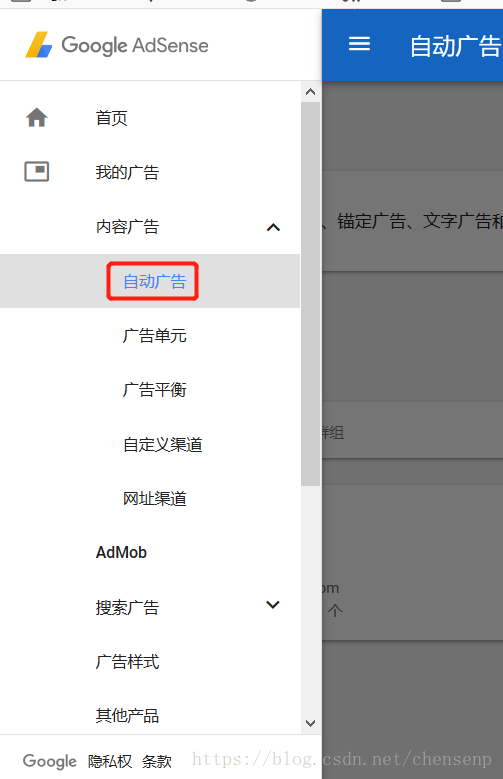Select 内容广告 menu heading

[x=127, y=227]
